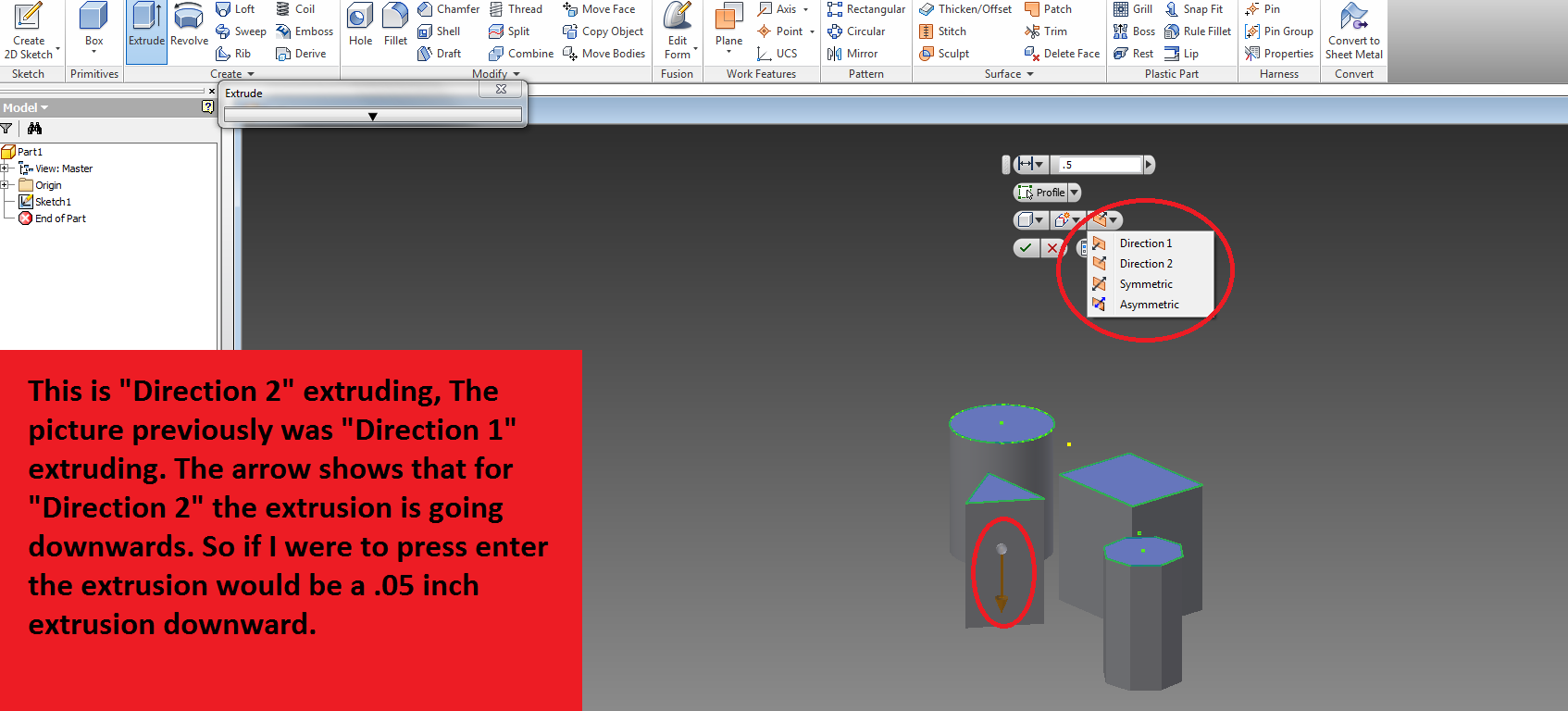Image resolution: width=1568 pixels, height=711 pixels.
Task: Click the Combine tool
Action: pyautogui.click(x=521, y=54)
